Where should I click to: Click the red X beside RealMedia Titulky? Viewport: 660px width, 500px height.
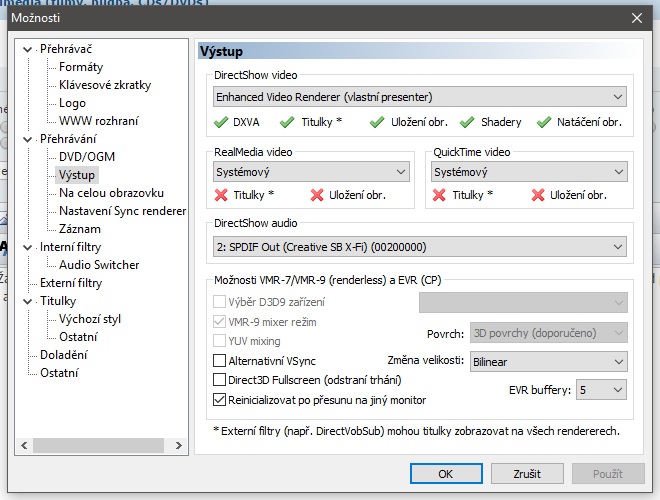point(221,195)
